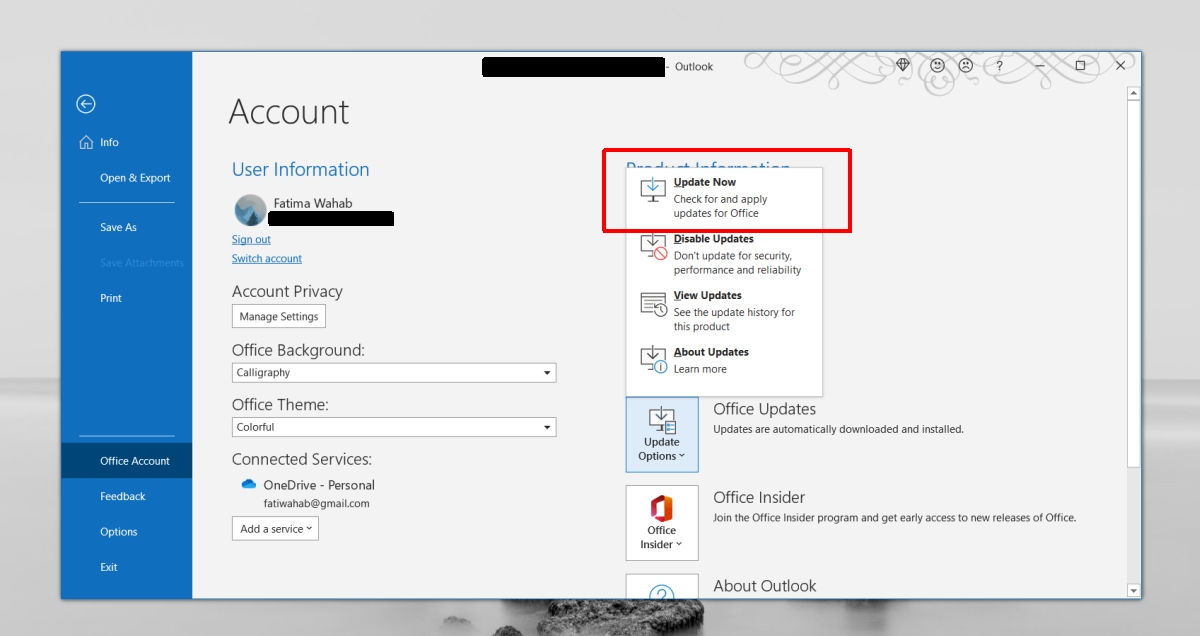1200x636 pixels.
Task: Choose View Updates menu entry
Action: pyautogui.click(x=724, y=311)
